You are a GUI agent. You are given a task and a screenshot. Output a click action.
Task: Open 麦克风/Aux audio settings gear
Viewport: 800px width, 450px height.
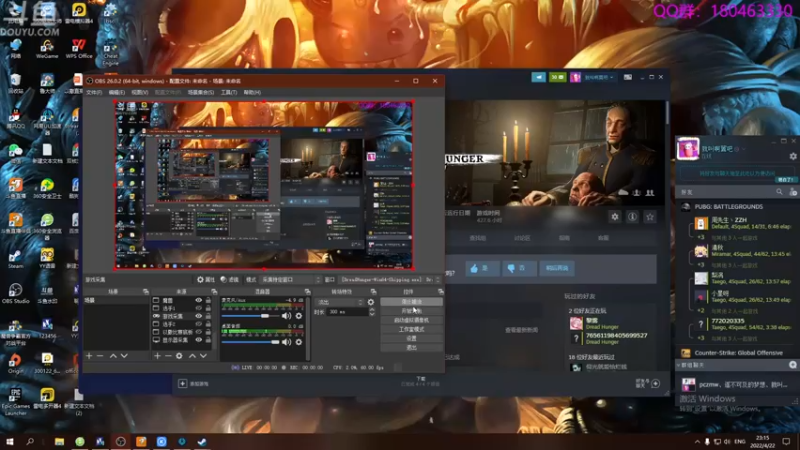coord(298,316)
